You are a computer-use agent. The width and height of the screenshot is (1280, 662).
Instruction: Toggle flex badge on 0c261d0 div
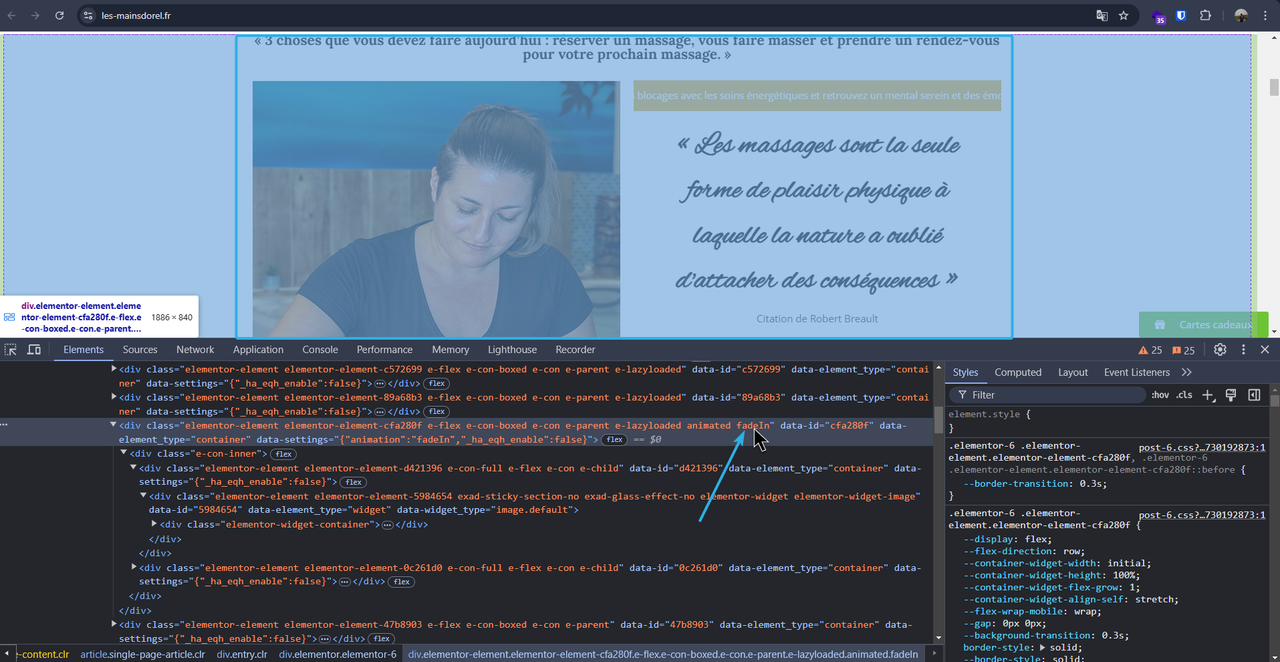[x=402, y=582]
